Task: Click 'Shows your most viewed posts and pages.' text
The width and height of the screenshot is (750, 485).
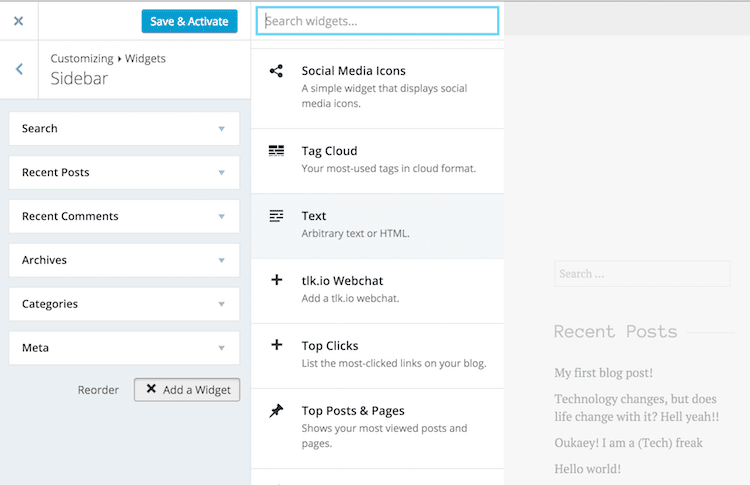Action: [384, 436]
